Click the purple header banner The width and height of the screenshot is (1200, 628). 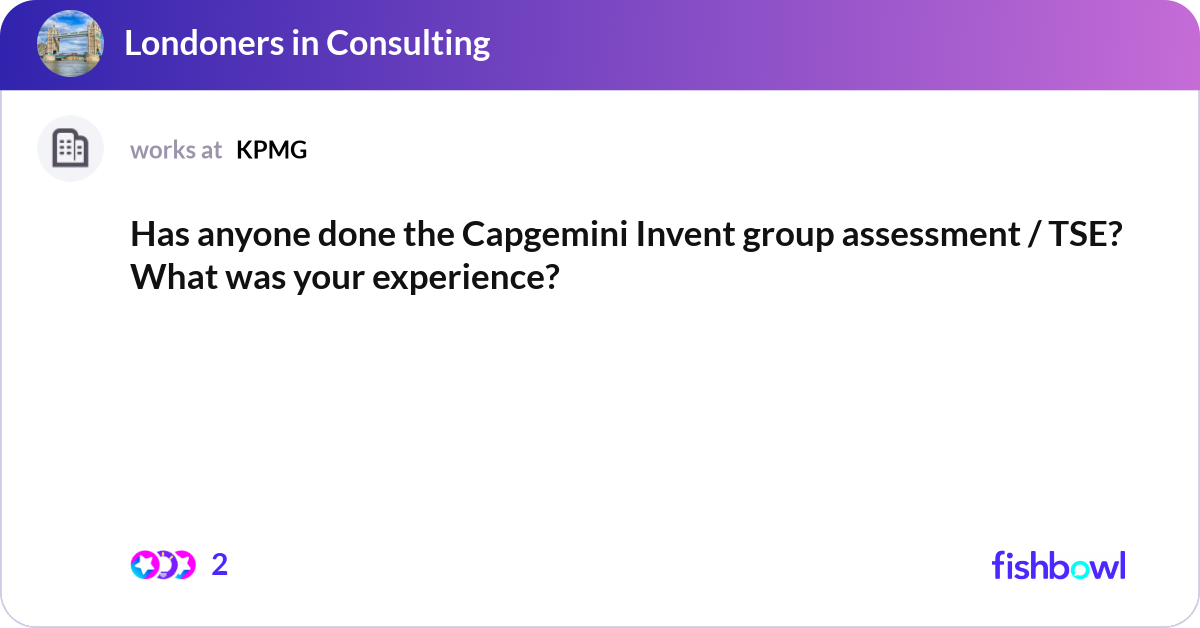pyautogui.click(x=600, y=43)
